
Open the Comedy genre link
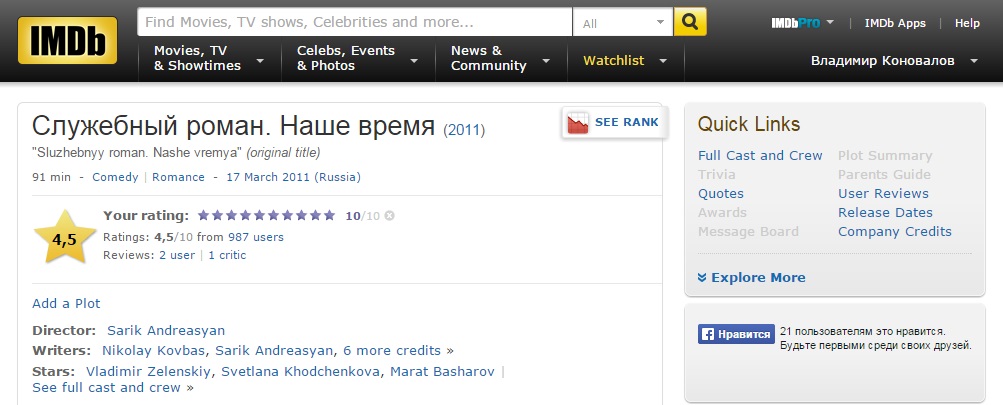[115, 177]
